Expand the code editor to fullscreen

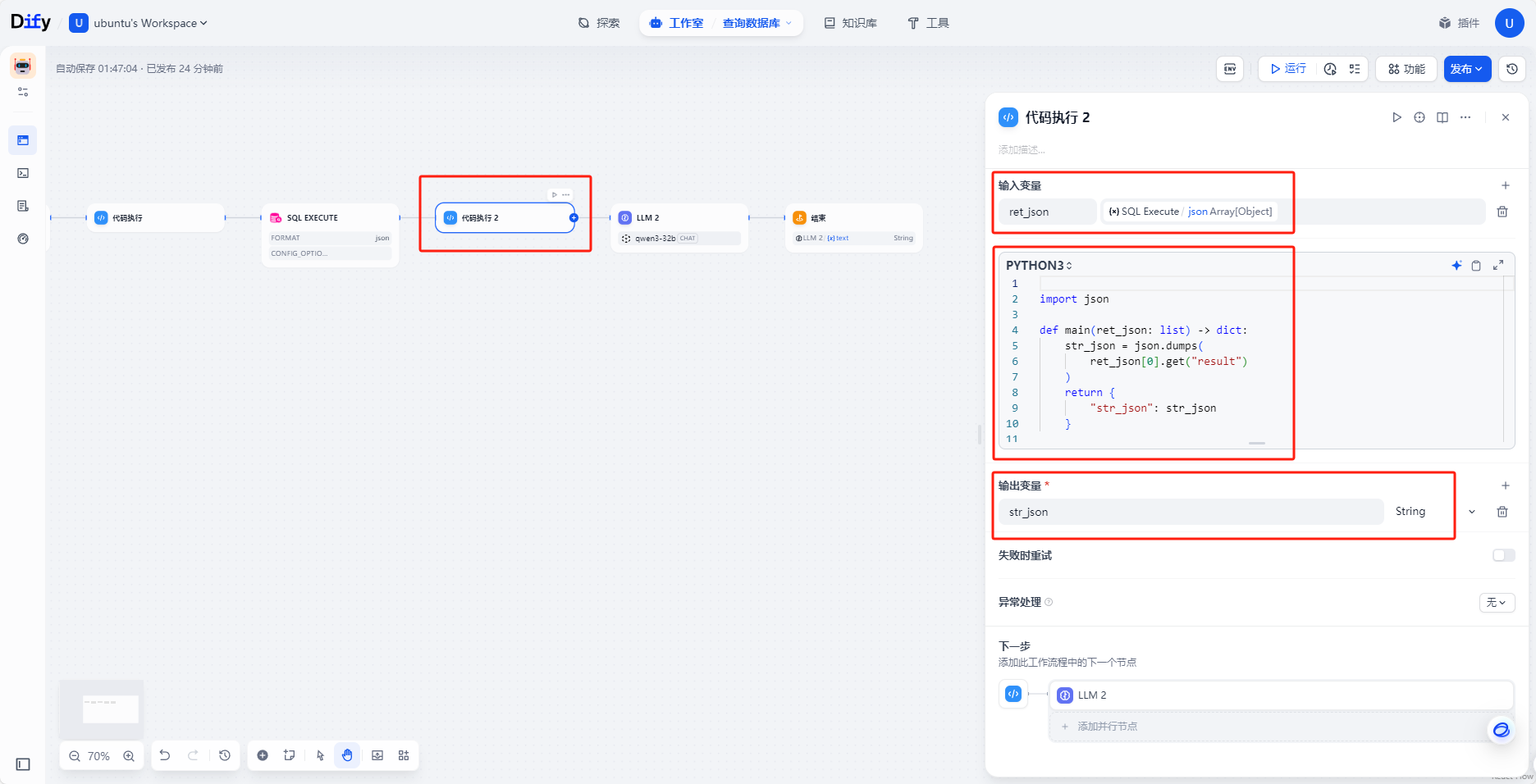[x=1498, y=265]
